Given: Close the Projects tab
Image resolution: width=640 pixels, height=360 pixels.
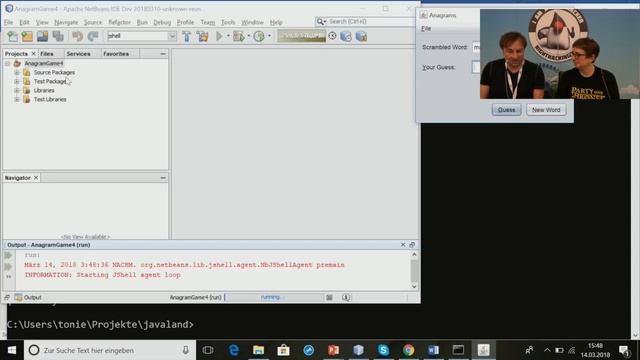Looking at the screenshot, I should point(33,54).
